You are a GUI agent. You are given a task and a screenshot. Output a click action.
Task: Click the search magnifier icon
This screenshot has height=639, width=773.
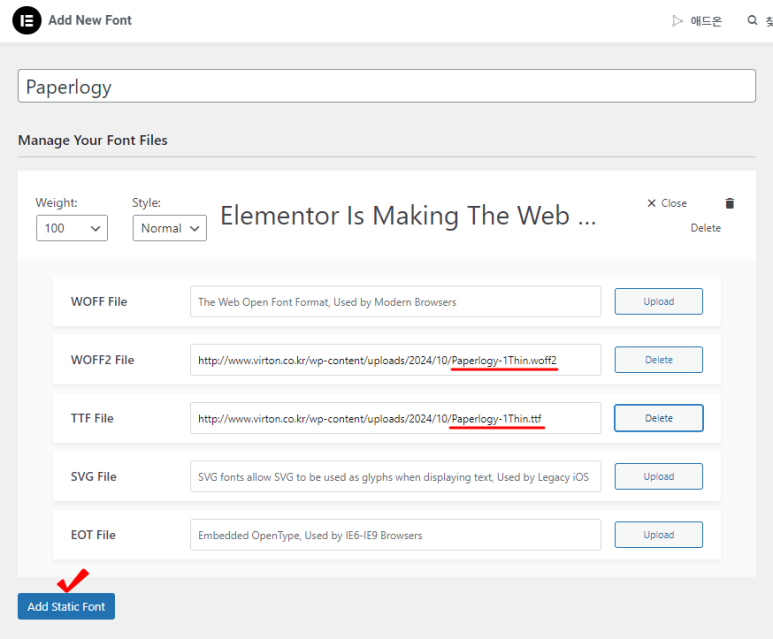click(752, 20)
